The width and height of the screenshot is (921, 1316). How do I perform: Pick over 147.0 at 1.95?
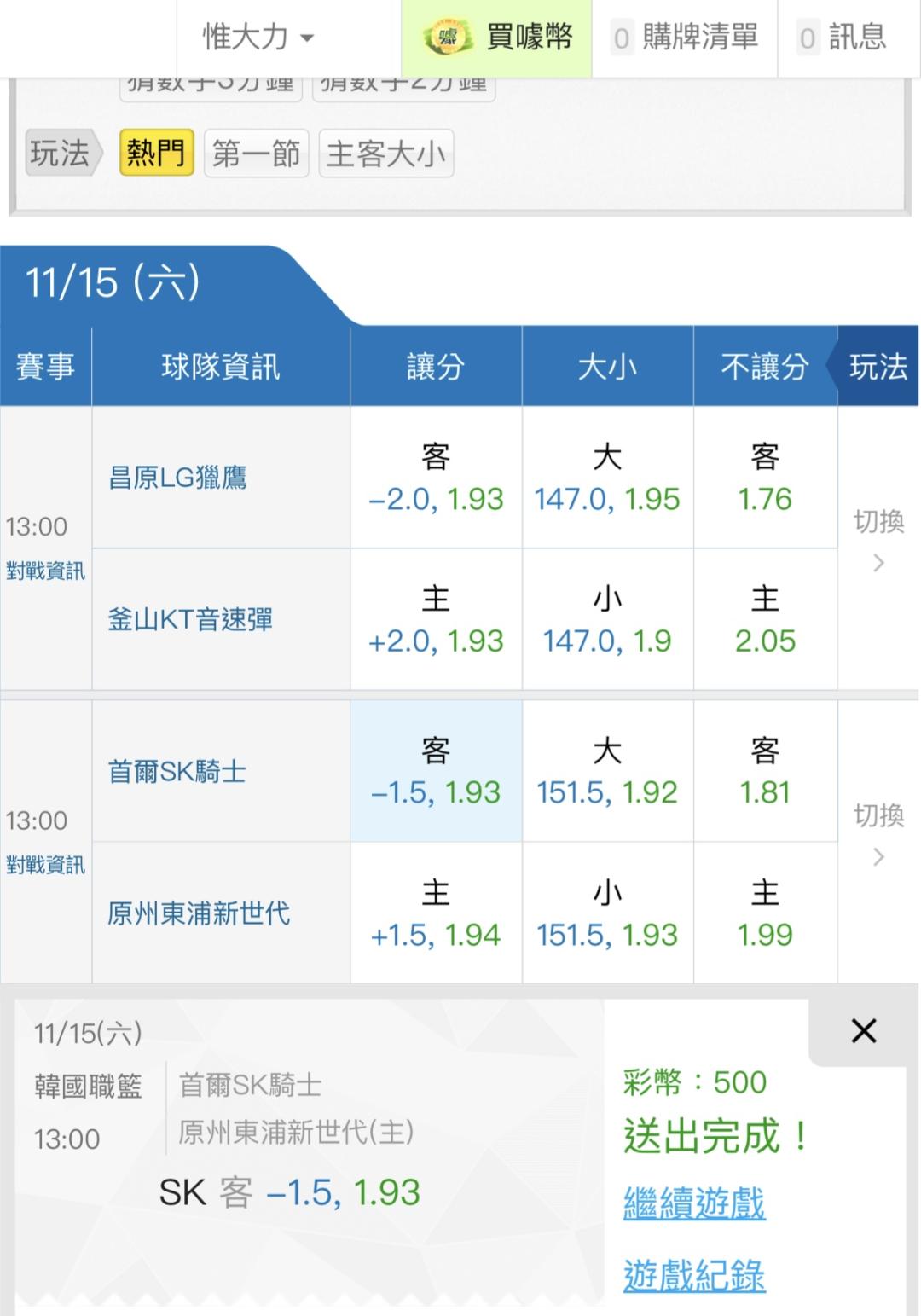(607, 478)
